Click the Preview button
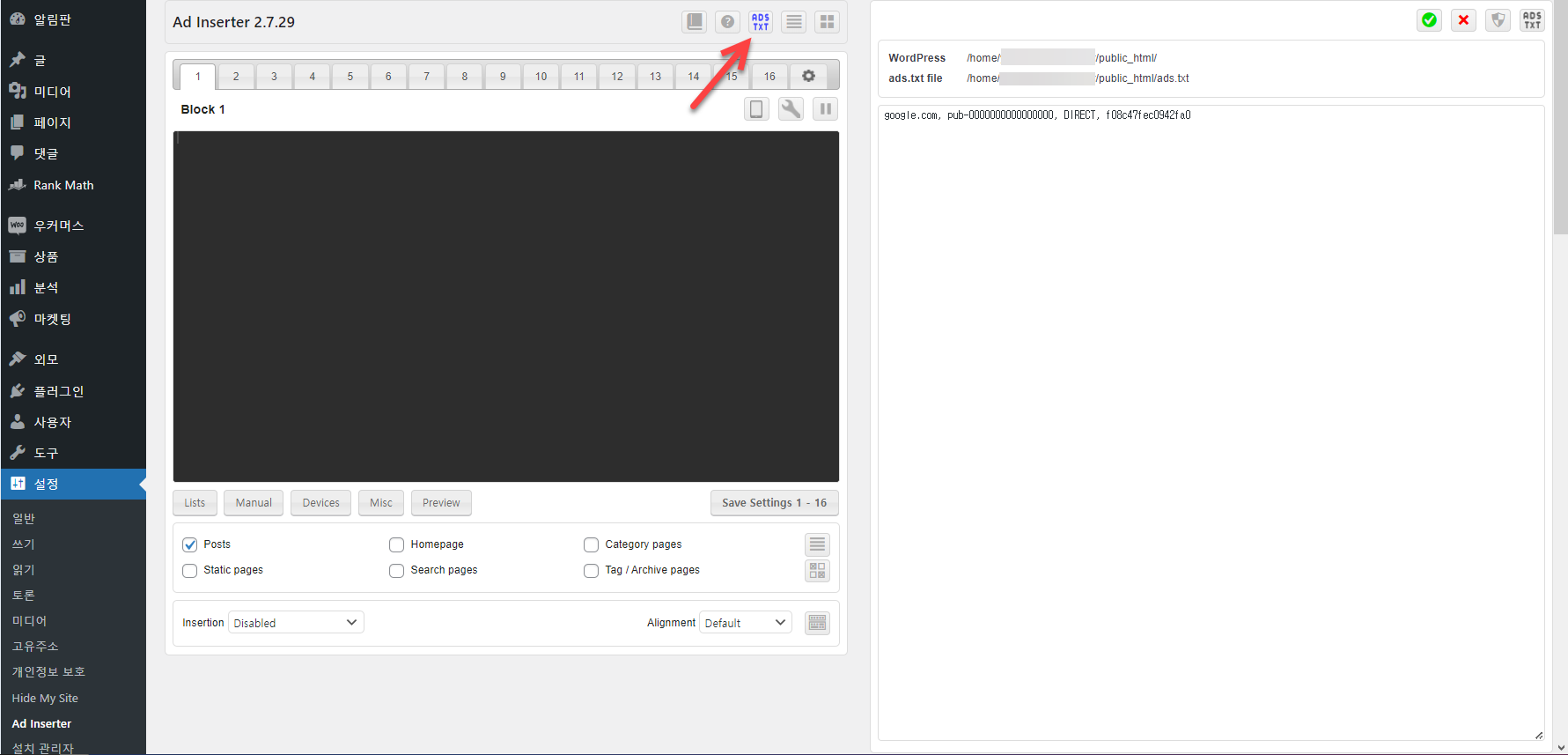1568x755 pixels. coord(441,503)
